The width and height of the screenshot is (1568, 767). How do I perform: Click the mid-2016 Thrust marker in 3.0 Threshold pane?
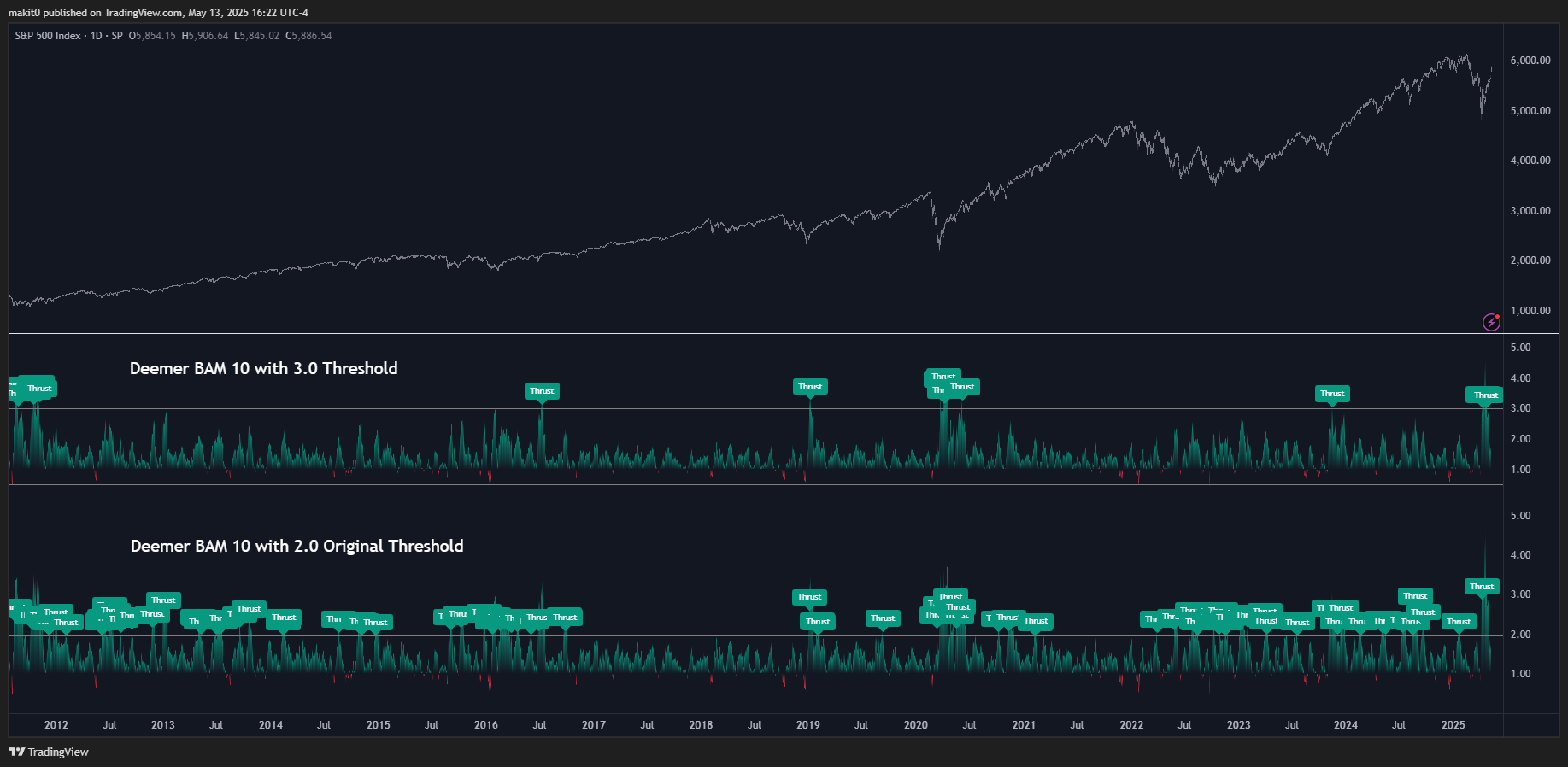coord(542,391)
